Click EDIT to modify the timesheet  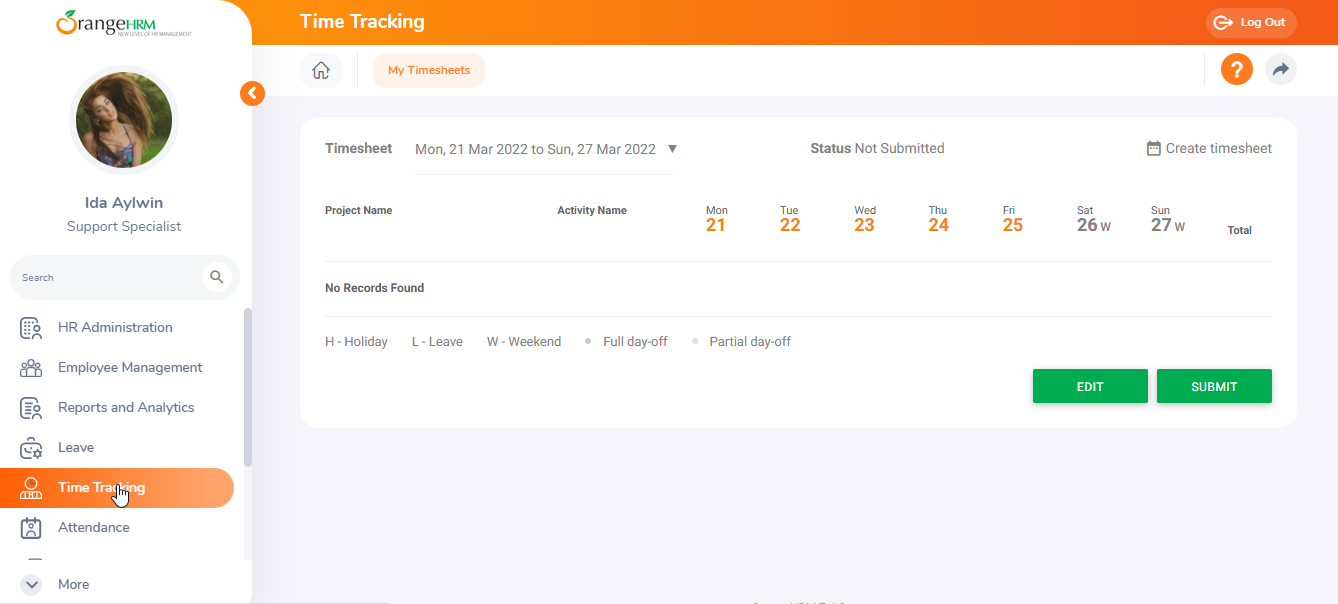pos(1090,386)
